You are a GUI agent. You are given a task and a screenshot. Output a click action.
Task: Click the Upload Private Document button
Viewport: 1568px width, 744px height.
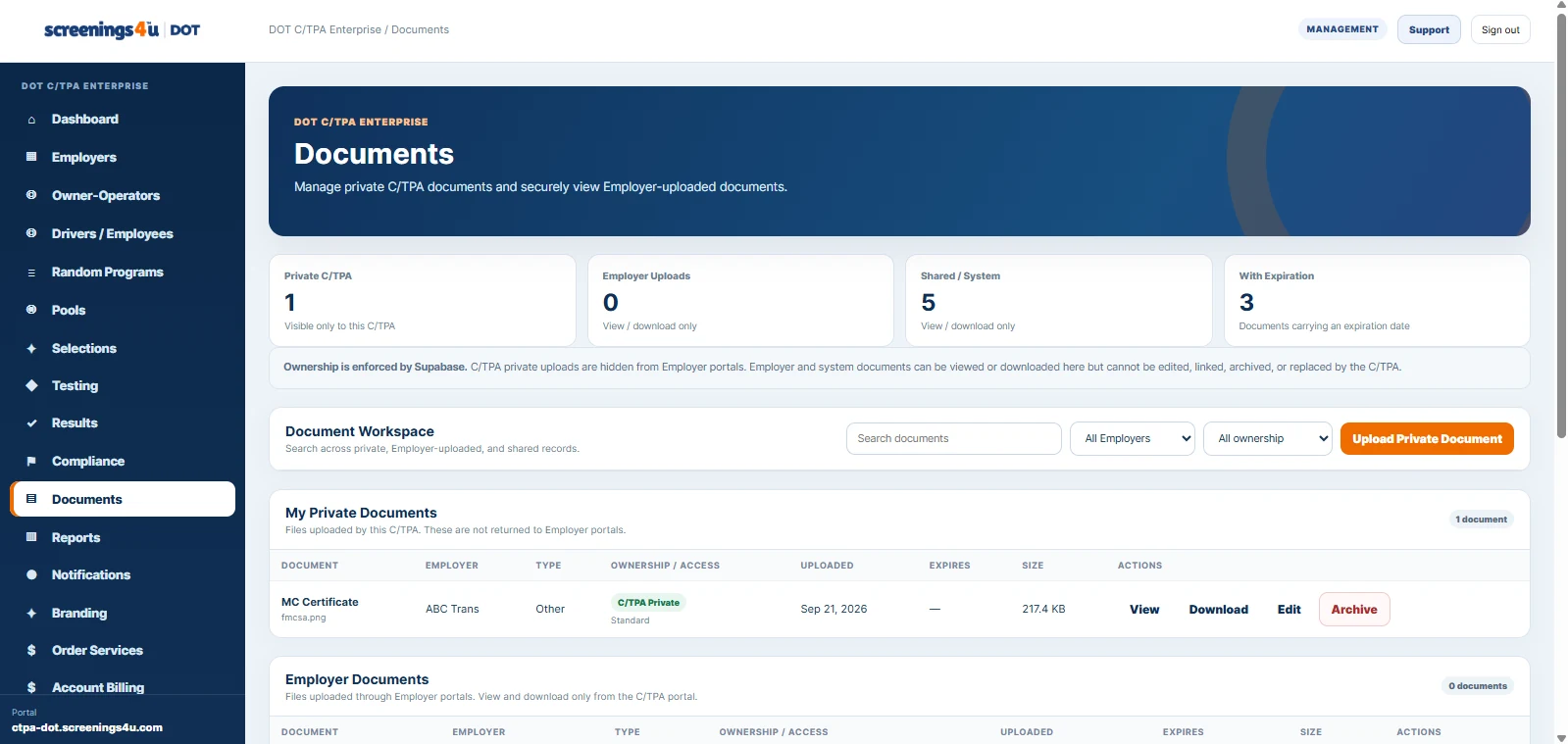(1427, 439)
